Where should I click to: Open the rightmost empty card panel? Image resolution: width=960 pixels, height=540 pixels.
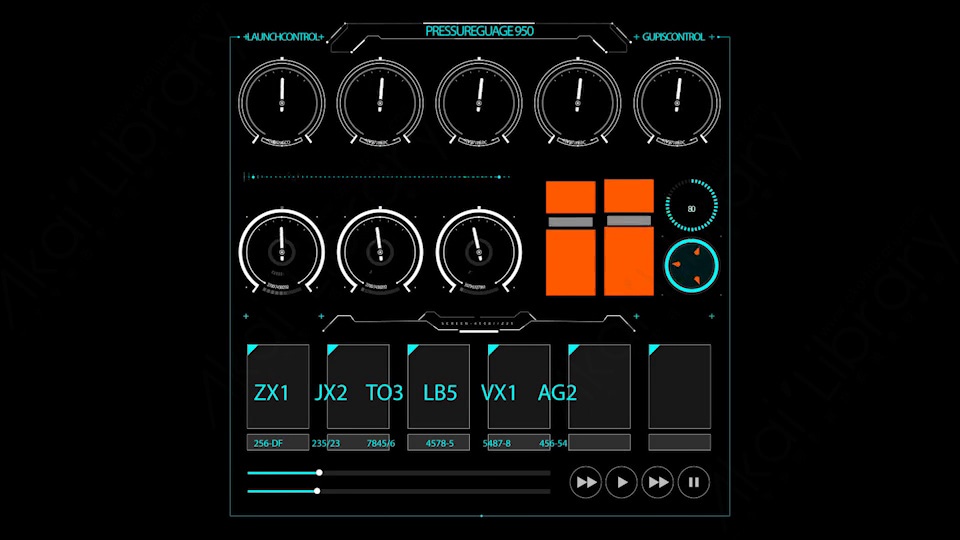(680, 386)
